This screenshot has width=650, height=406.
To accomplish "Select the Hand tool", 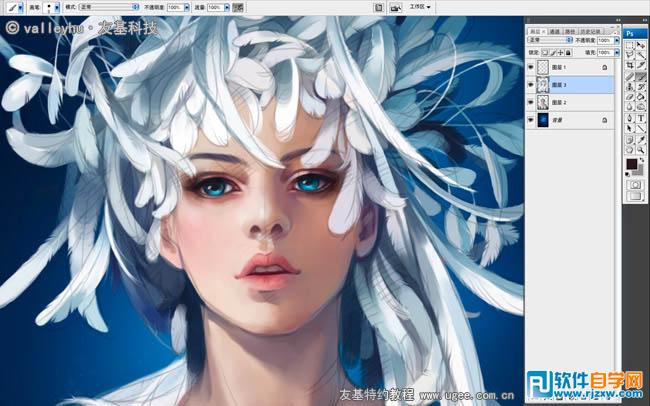I will click(x=629, y=150).
